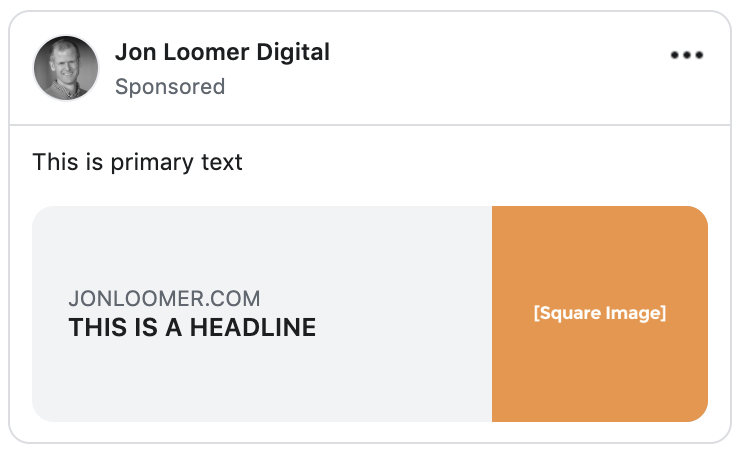Click empty header space beside page name
Image resolution: width=746 pixels, height=454 pixels.
click(x=500, y=68)
